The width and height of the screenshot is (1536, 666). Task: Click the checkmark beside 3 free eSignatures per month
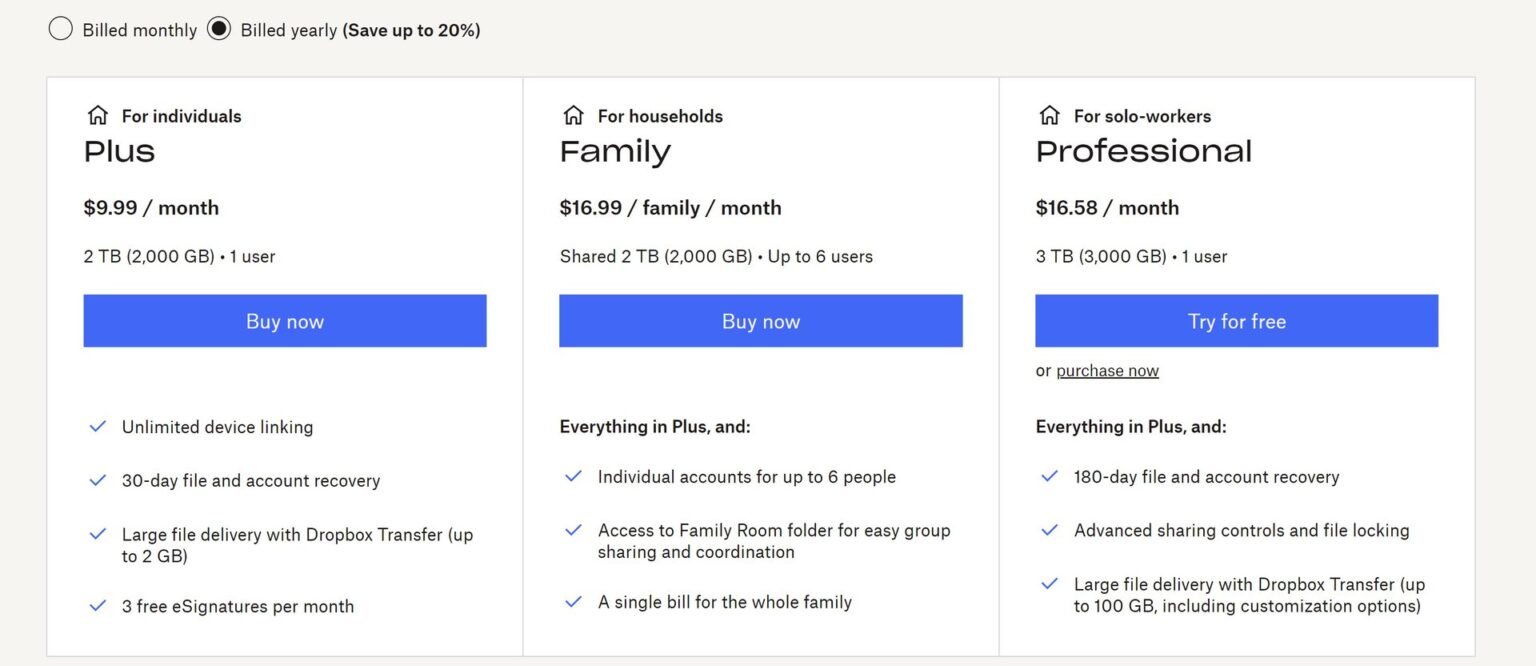pos(97,605)
